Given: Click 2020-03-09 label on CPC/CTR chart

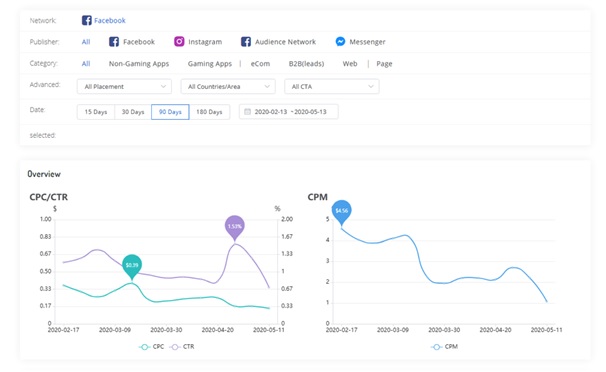Looking at the screenshot, I should [115, 330].
